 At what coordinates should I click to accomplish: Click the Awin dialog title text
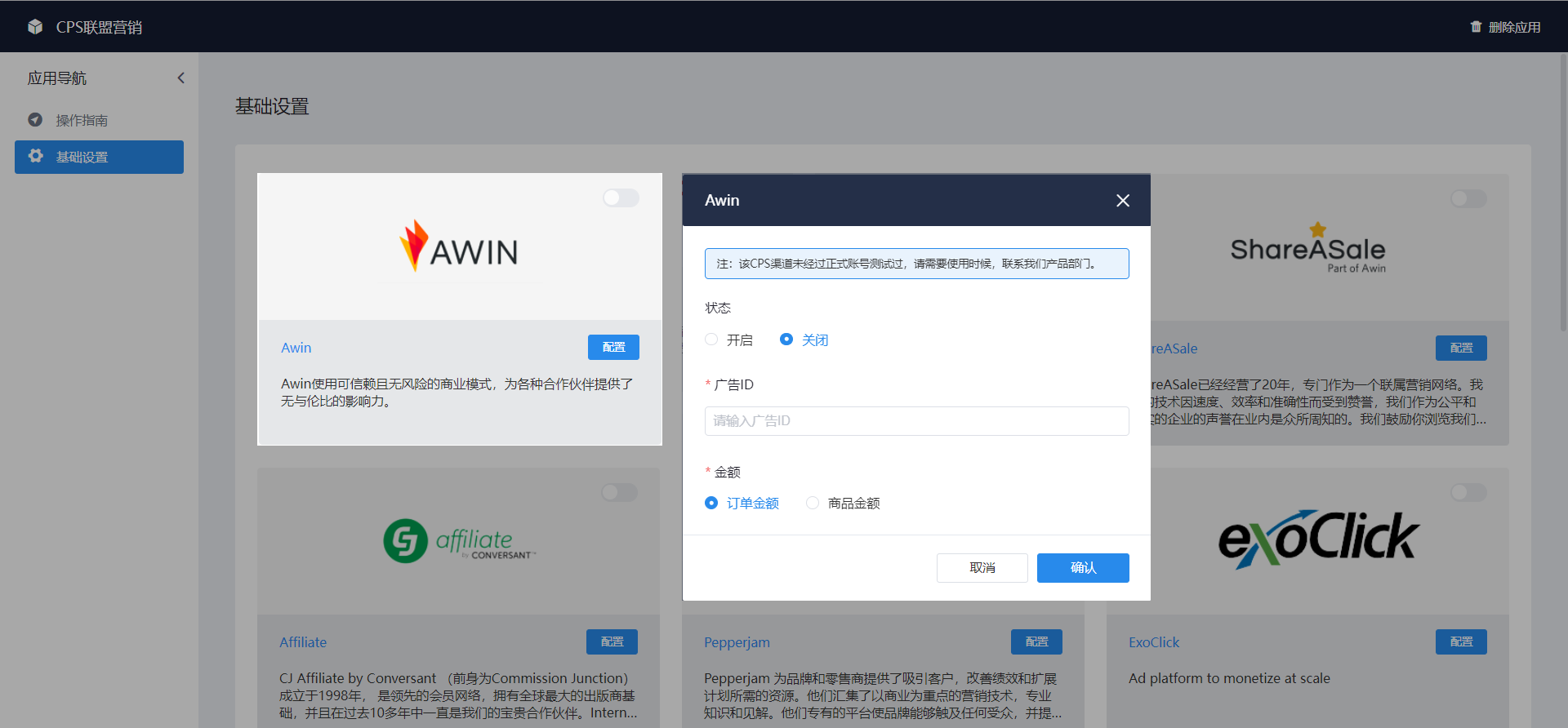coord(722,200)
